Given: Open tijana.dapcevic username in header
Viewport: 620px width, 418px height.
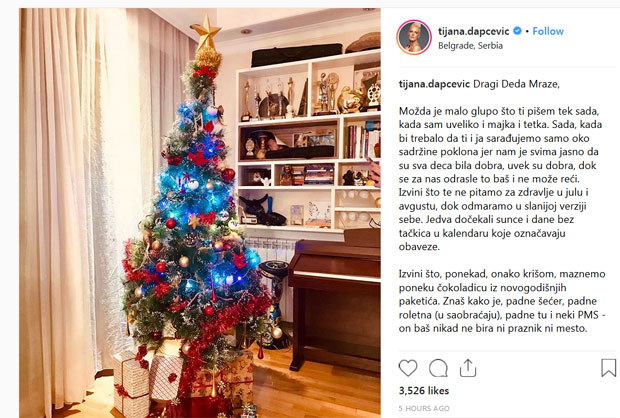Looking at the screenshot, I should tap(473, 31).
